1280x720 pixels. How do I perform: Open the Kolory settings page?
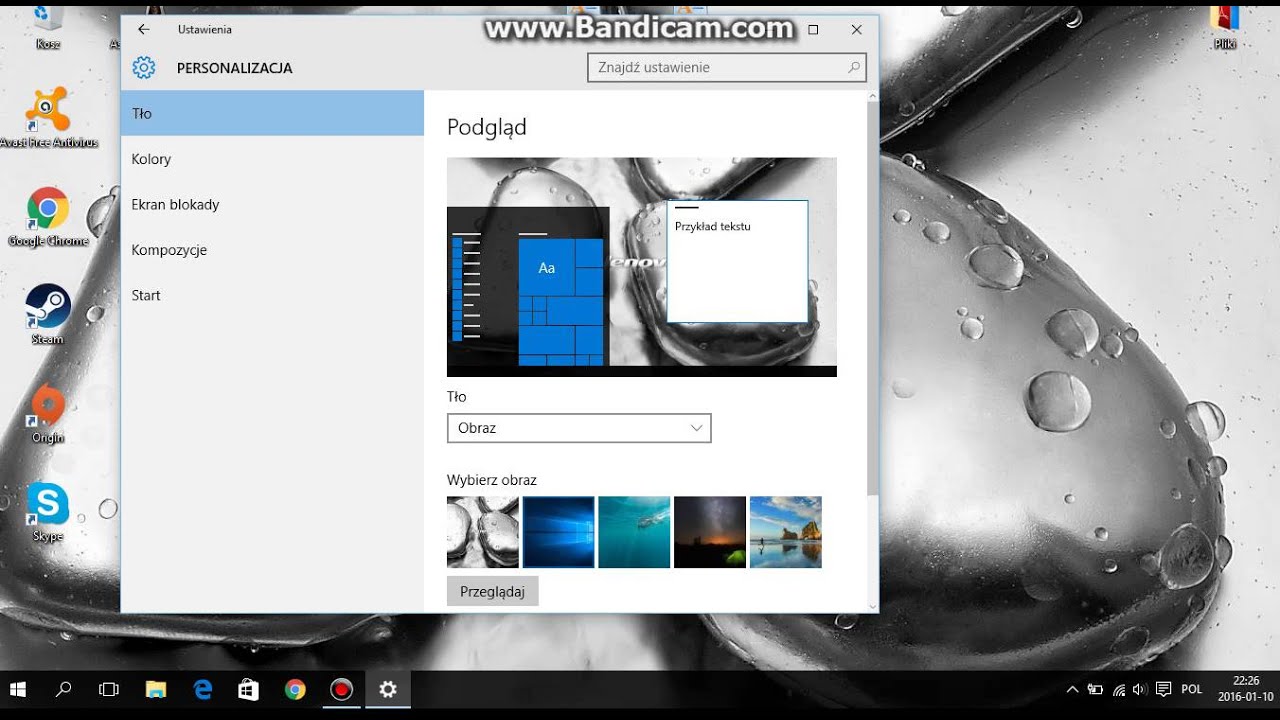(272, 159)
